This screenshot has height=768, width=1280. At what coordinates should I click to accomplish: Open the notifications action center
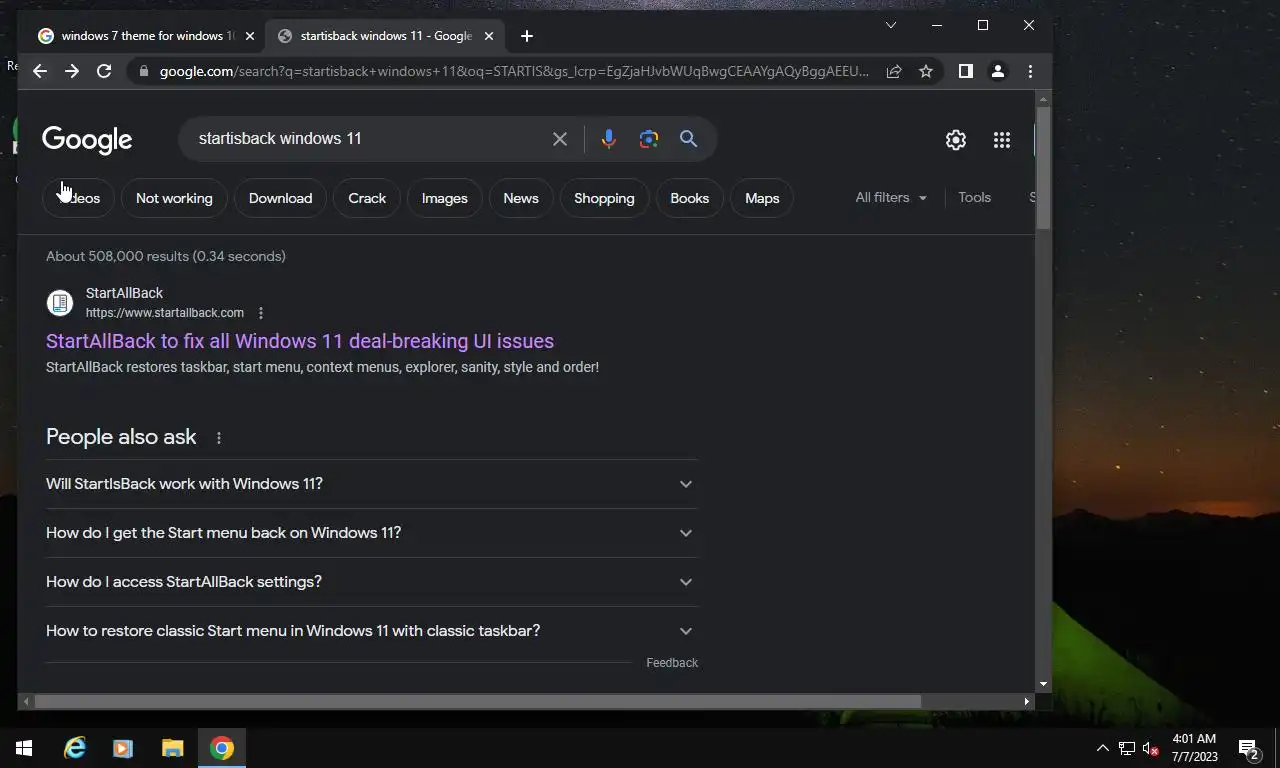click(x=1248, y=748)
